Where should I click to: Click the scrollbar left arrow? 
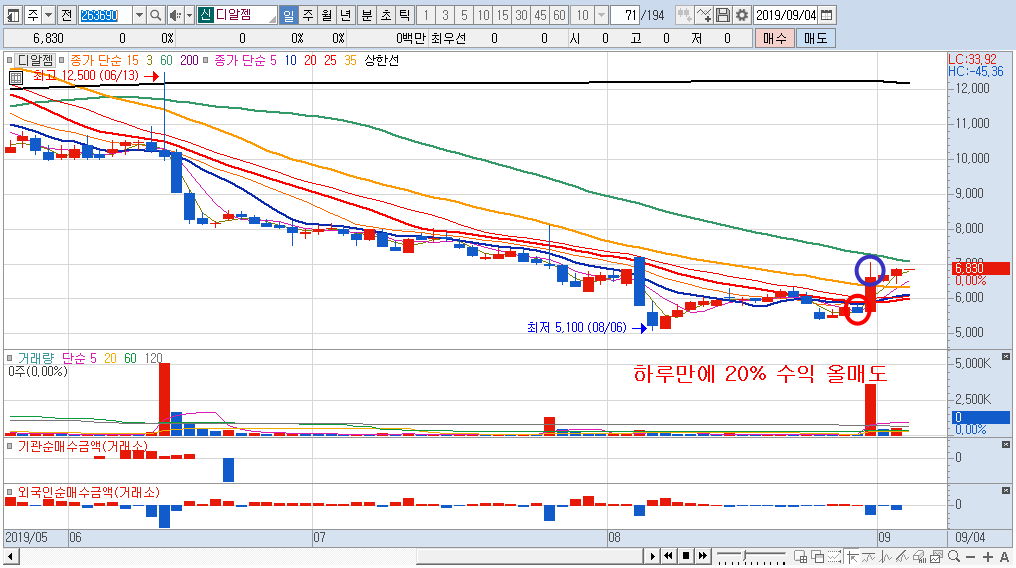[x=10, y=556]
